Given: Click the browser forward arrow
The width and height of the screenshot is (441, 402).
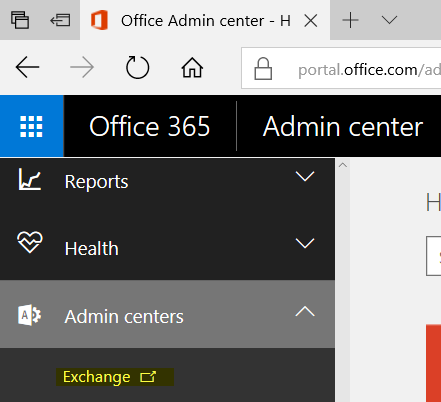Looking at the screenshot, I should point(82,67).
